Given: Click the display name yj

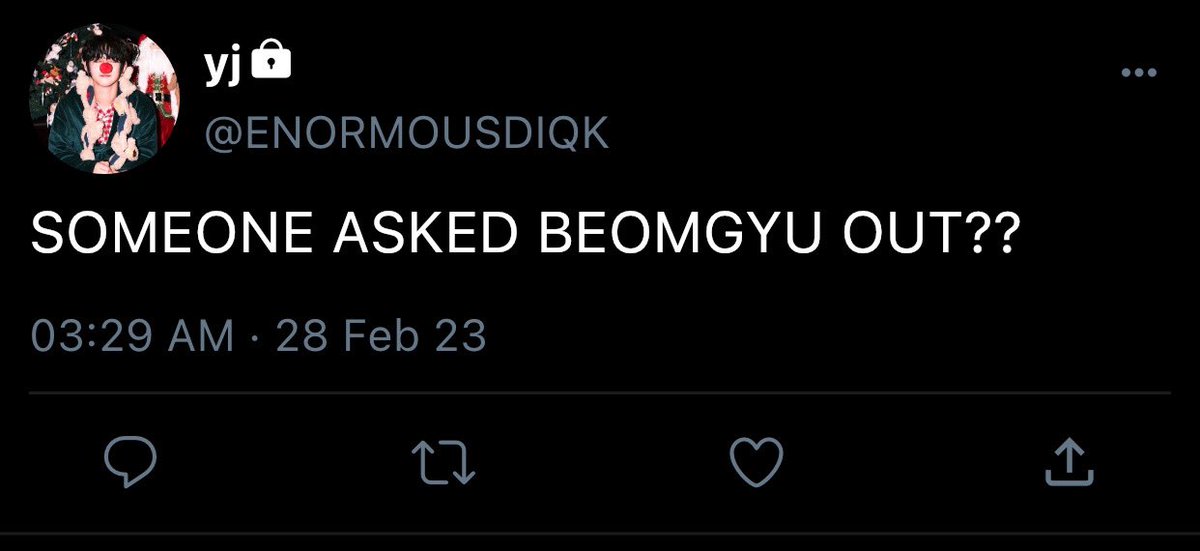Looking at the screenshot, I should pos(223,65).
